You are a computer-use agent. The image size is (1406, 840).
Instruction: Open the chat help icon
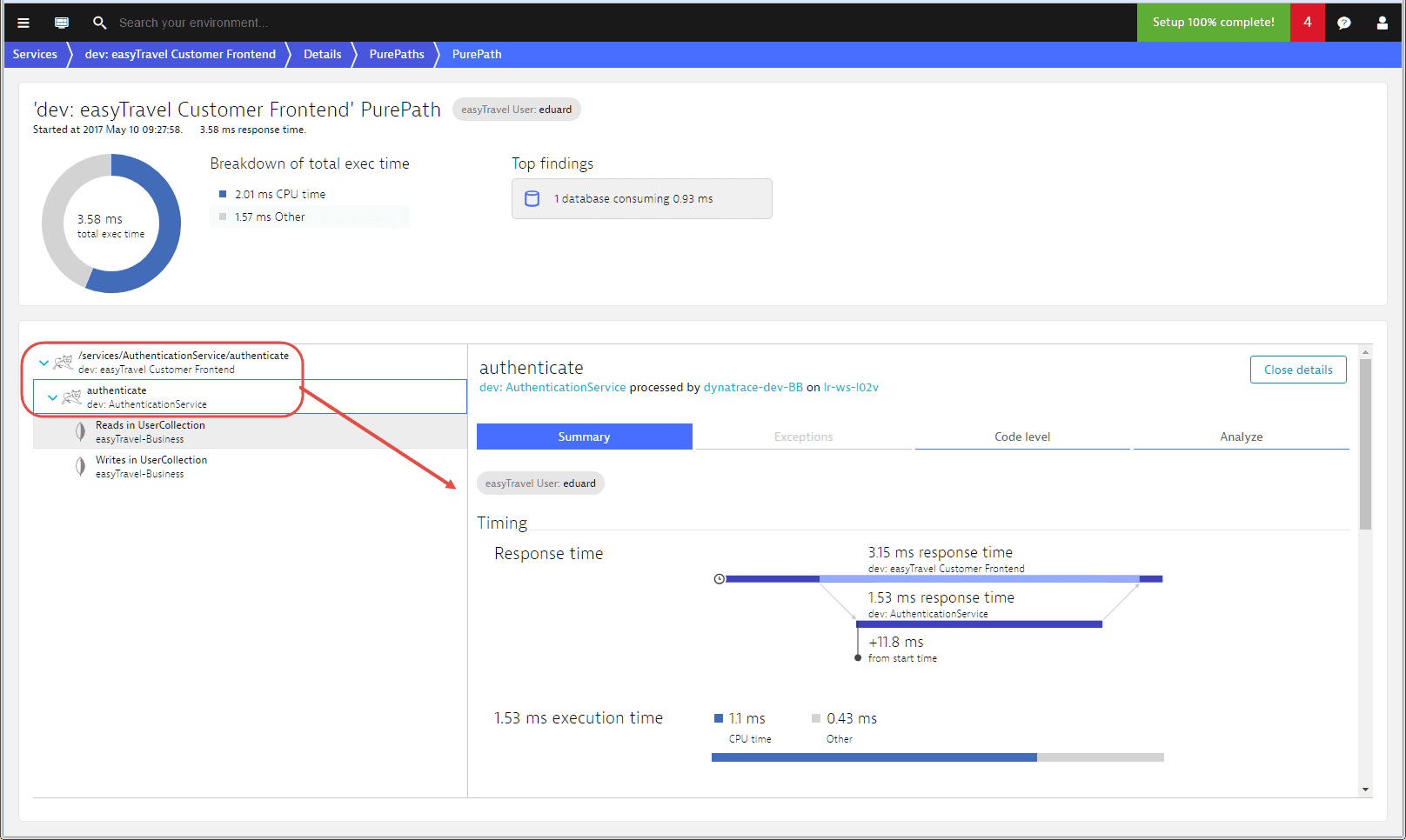1344,23
